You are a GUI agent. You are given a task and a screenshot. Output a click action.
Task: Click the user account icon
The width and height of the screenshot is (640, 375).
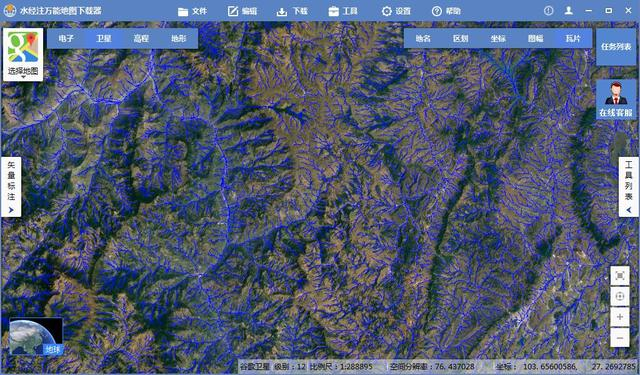(x=569, y=11)
